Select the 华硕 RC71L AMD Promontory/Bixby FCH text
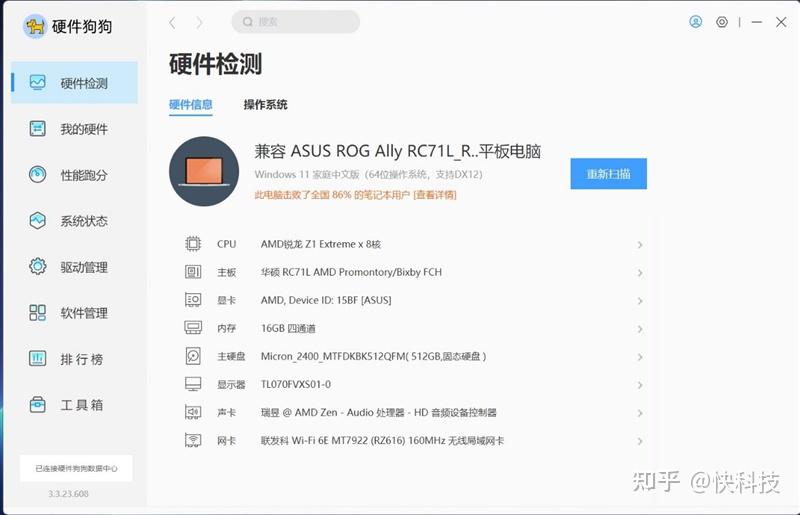This screenshot has width=800, height=515. click(351, 272)
